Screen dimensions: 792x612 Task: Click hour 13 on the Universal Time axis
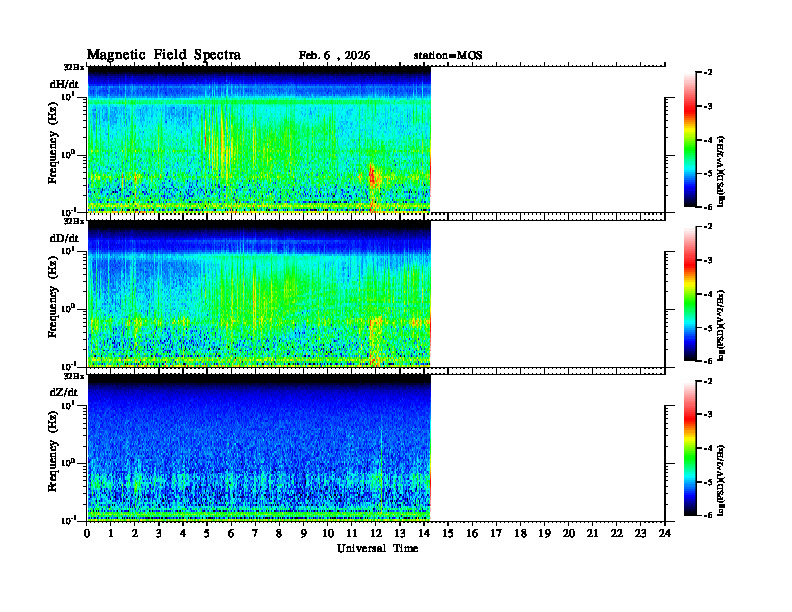tap(400, 534)
